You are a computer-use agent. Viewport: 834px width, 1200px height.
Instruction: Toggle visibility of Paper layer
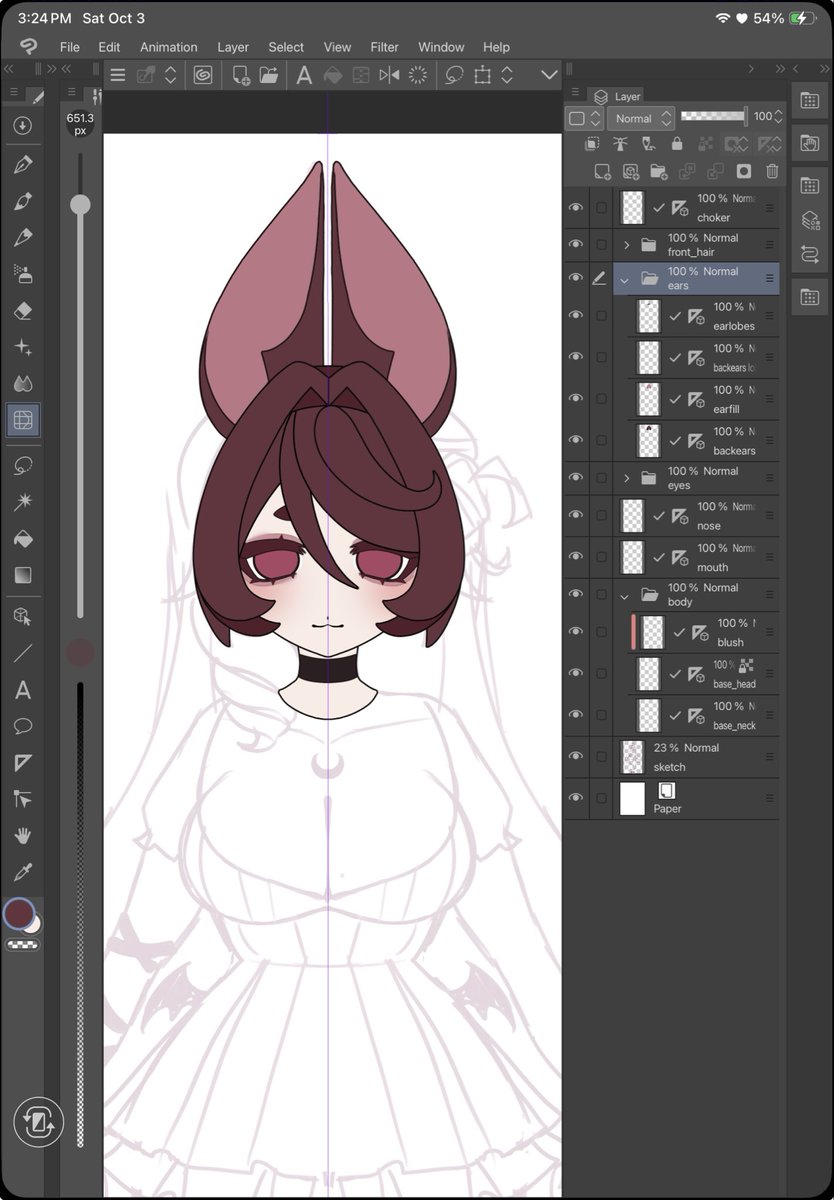[x=575, y=798]
